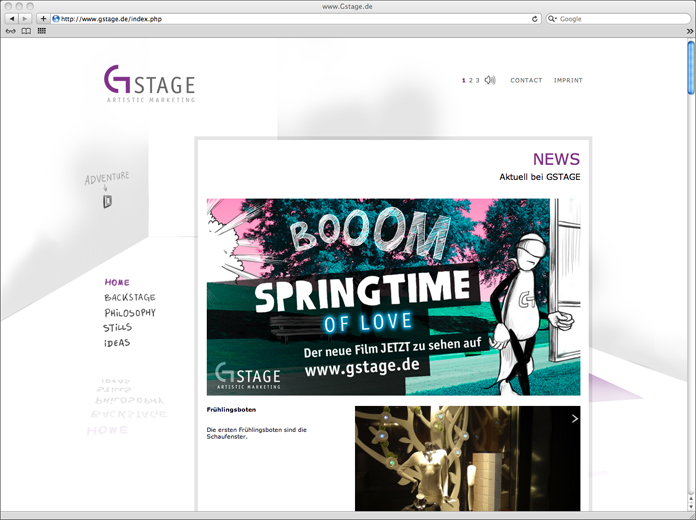Open IDEAS in the side menu
696x520 pixels.
pyautogui.click(x=117, y=343)
